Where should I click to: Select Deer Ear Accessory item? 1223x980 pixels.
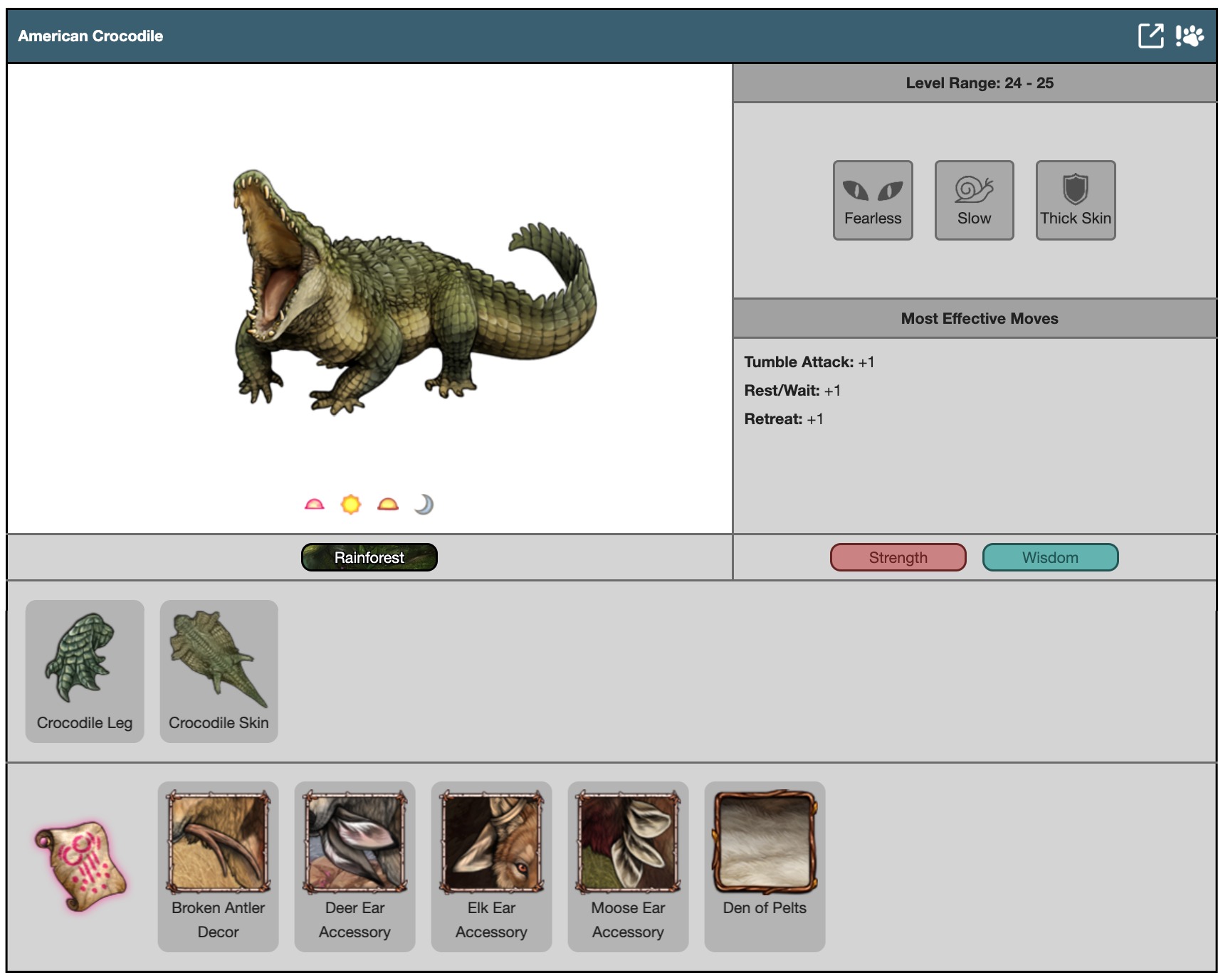coord(355,866)
